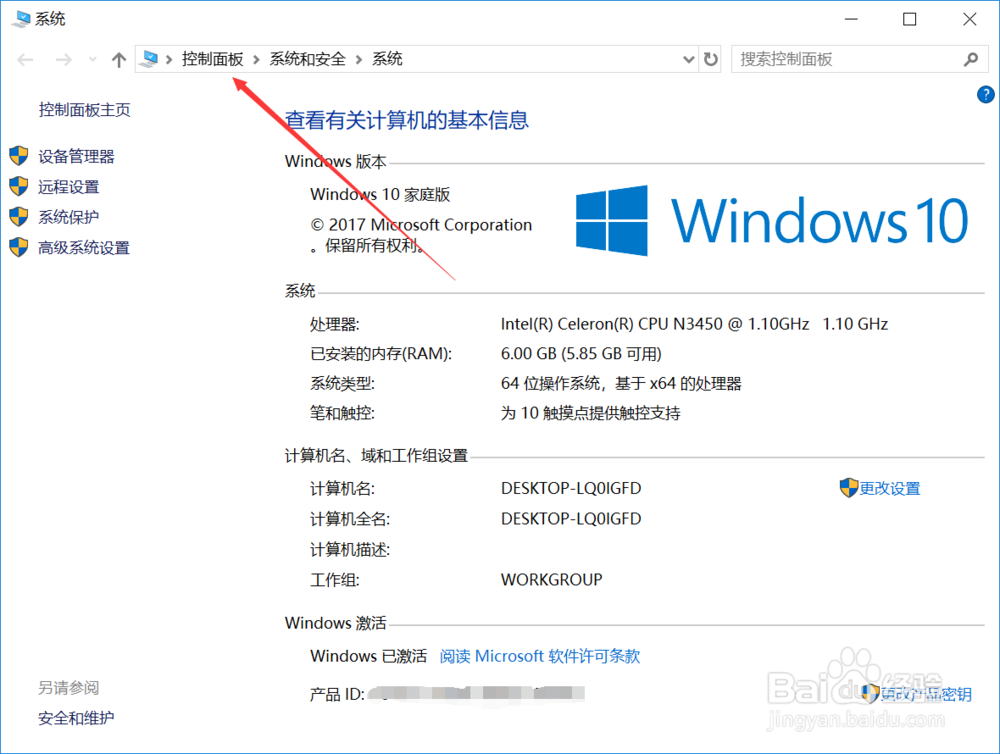Click the system icon in title bar

click(21, 19)
